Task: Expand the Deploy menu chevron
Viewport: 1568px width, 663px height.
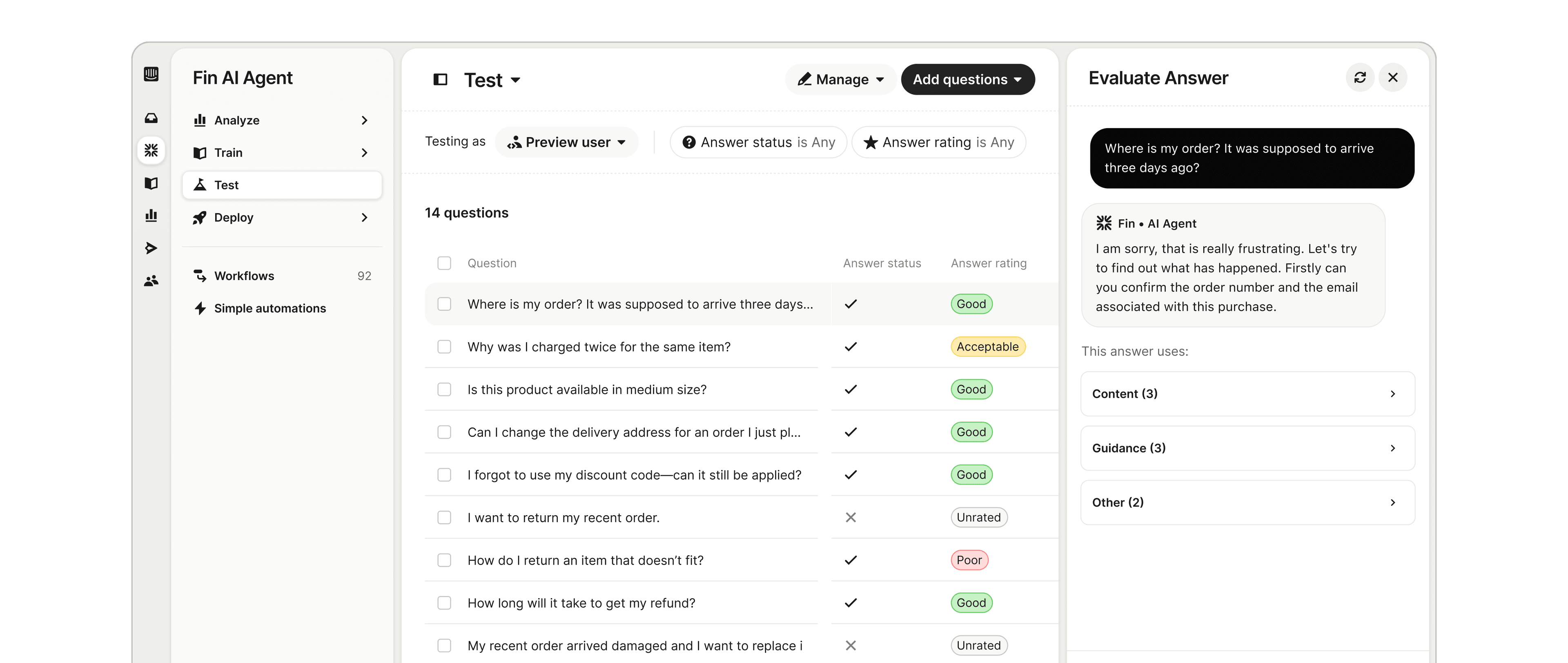Action: tap(365, 217)
